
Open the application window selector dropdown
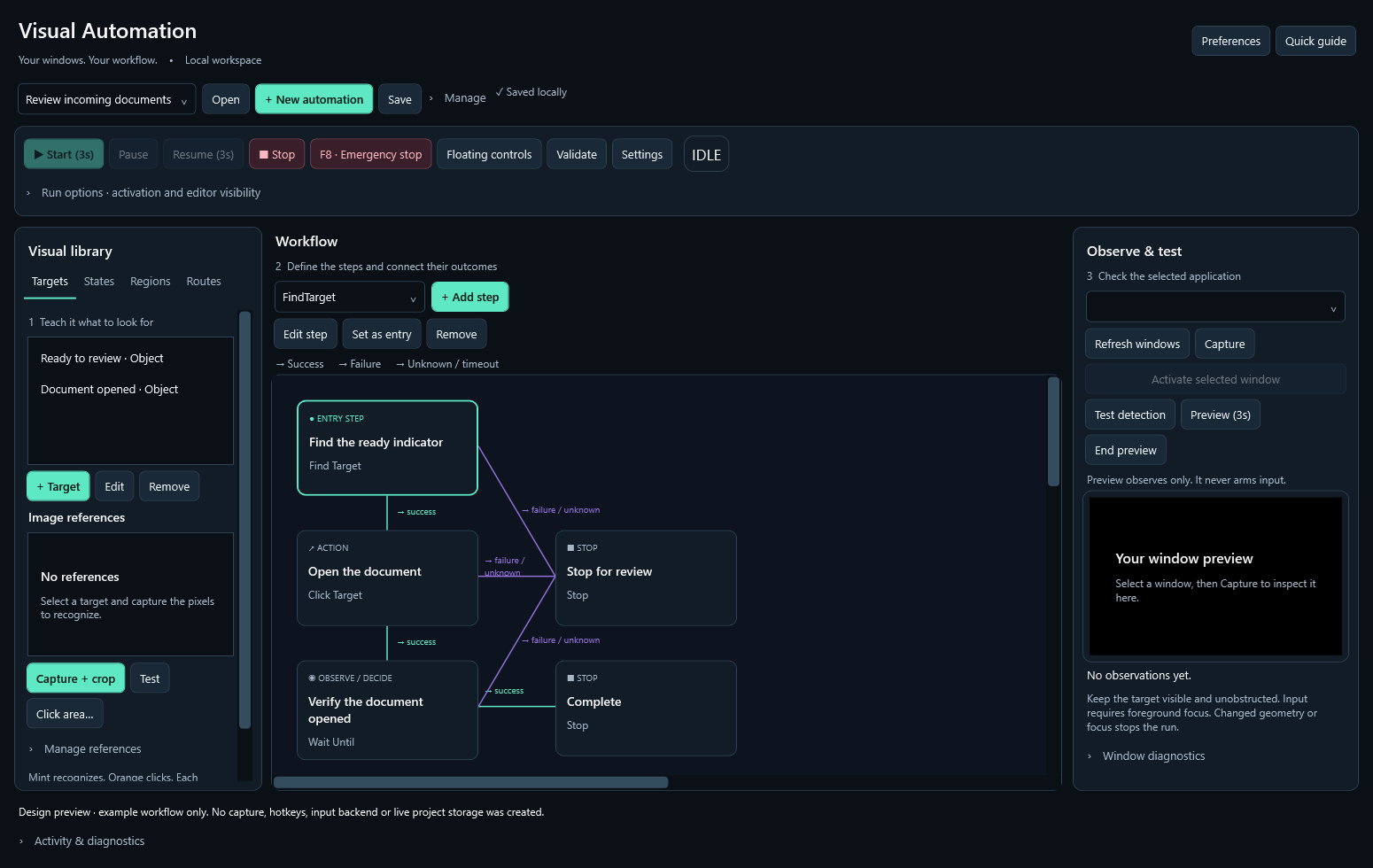click(1215, 306)
